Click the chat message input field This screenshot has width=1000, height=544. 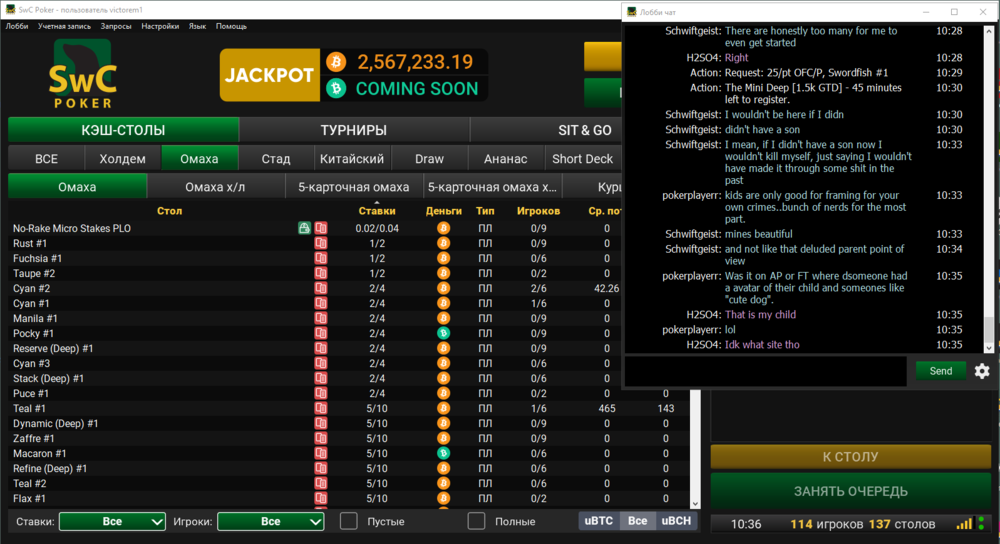click(765, 371)
